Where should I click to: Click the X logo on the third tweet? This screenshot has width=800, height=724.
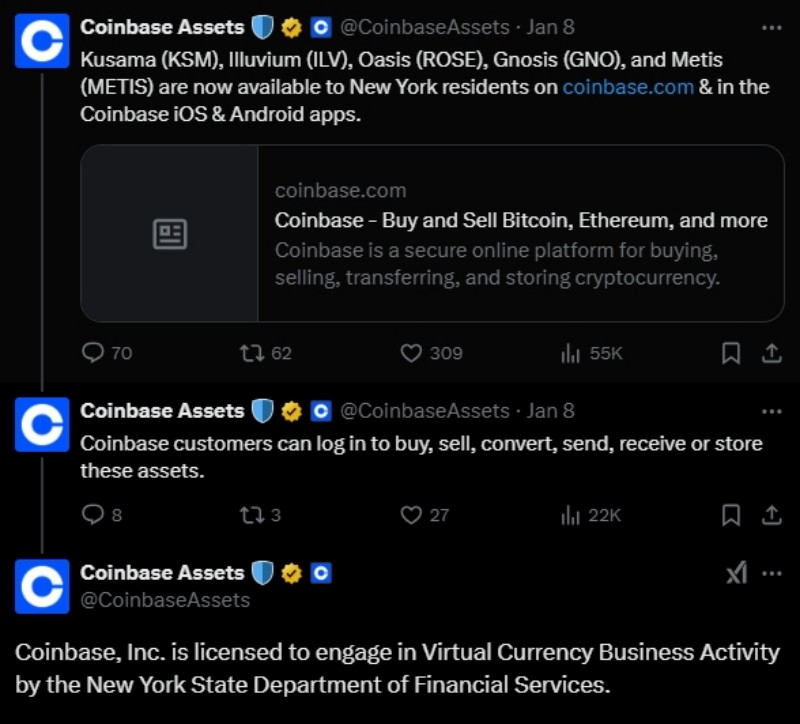(737, 573)
